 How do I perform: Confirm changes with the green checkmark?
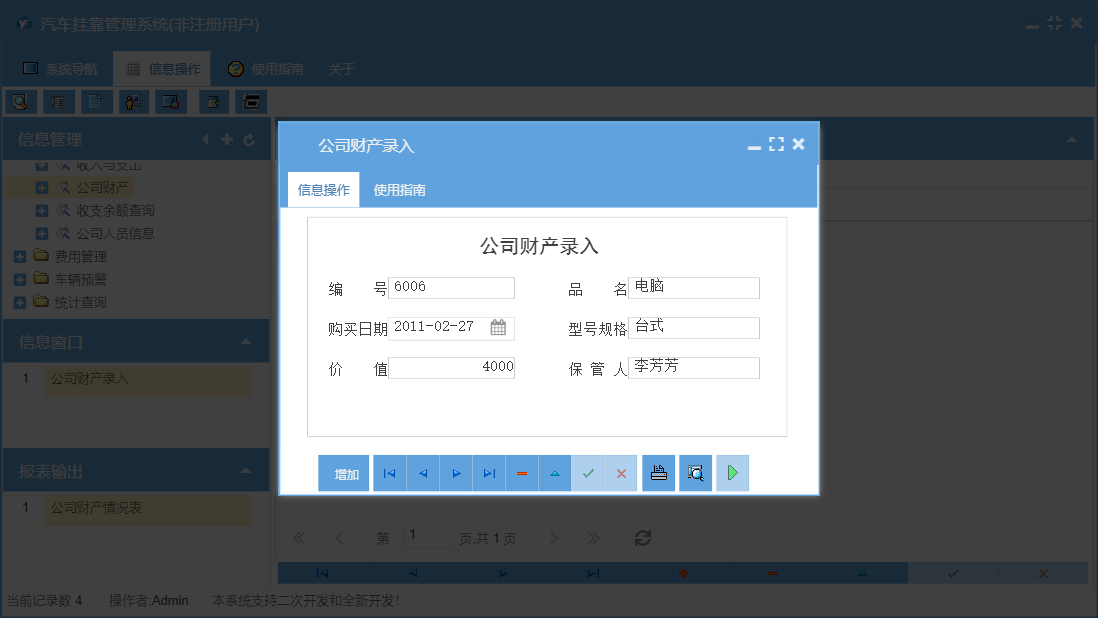coord(588,472)
